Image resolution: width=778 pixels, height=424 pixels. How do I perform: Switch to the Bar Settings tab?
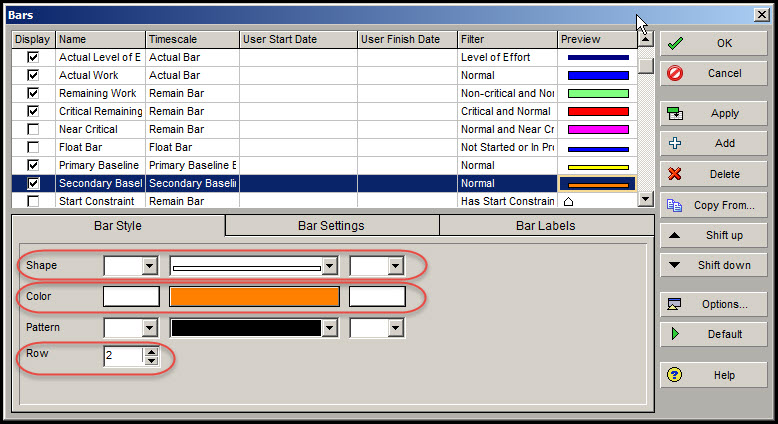[331, 226]
